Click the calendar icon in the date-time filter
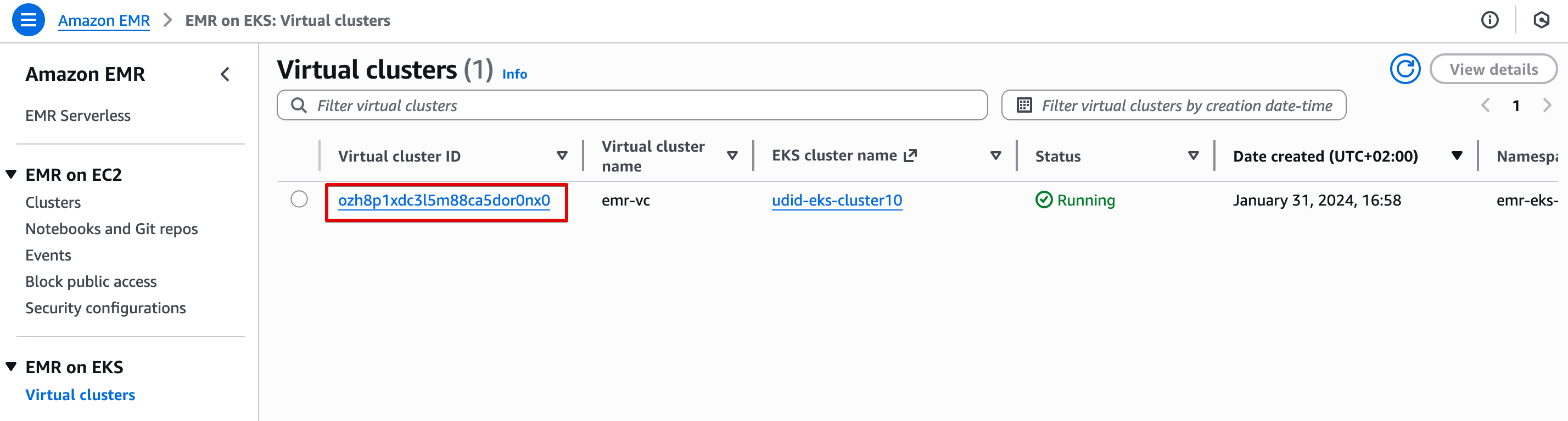This screenshot has height=421, width=1568. coord(1026,105)
